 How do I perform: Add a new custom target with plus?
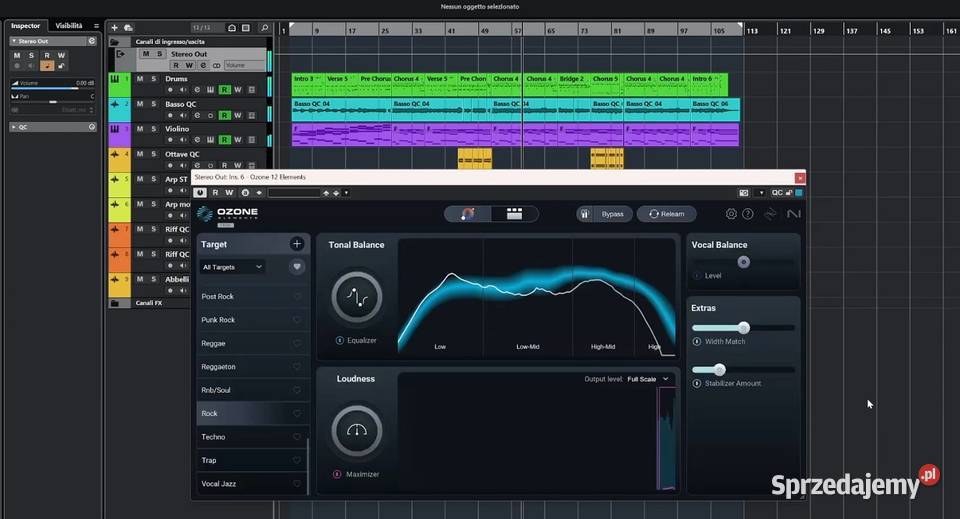click(x=297, y=244)
